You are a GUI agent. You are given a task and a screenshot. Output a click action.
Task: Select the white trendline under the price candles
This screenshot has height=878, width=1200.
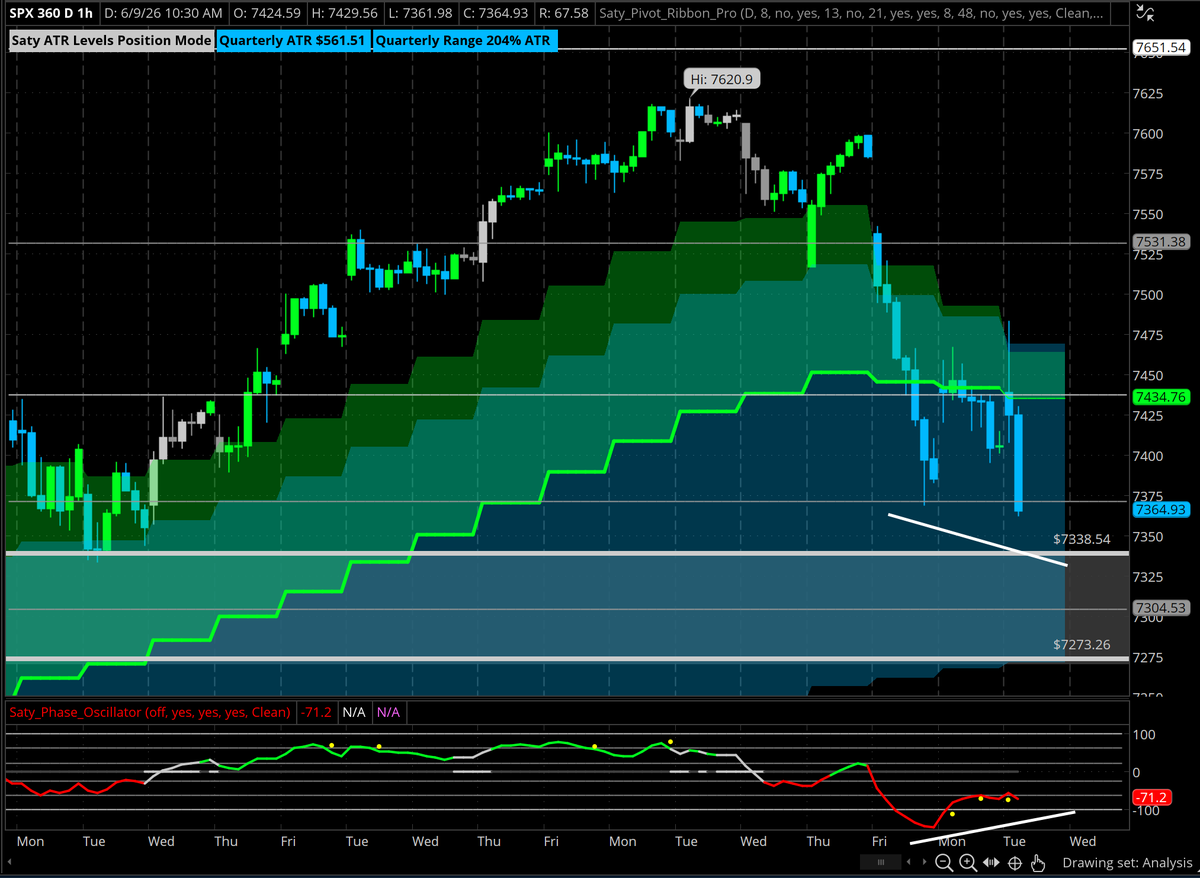978,540
